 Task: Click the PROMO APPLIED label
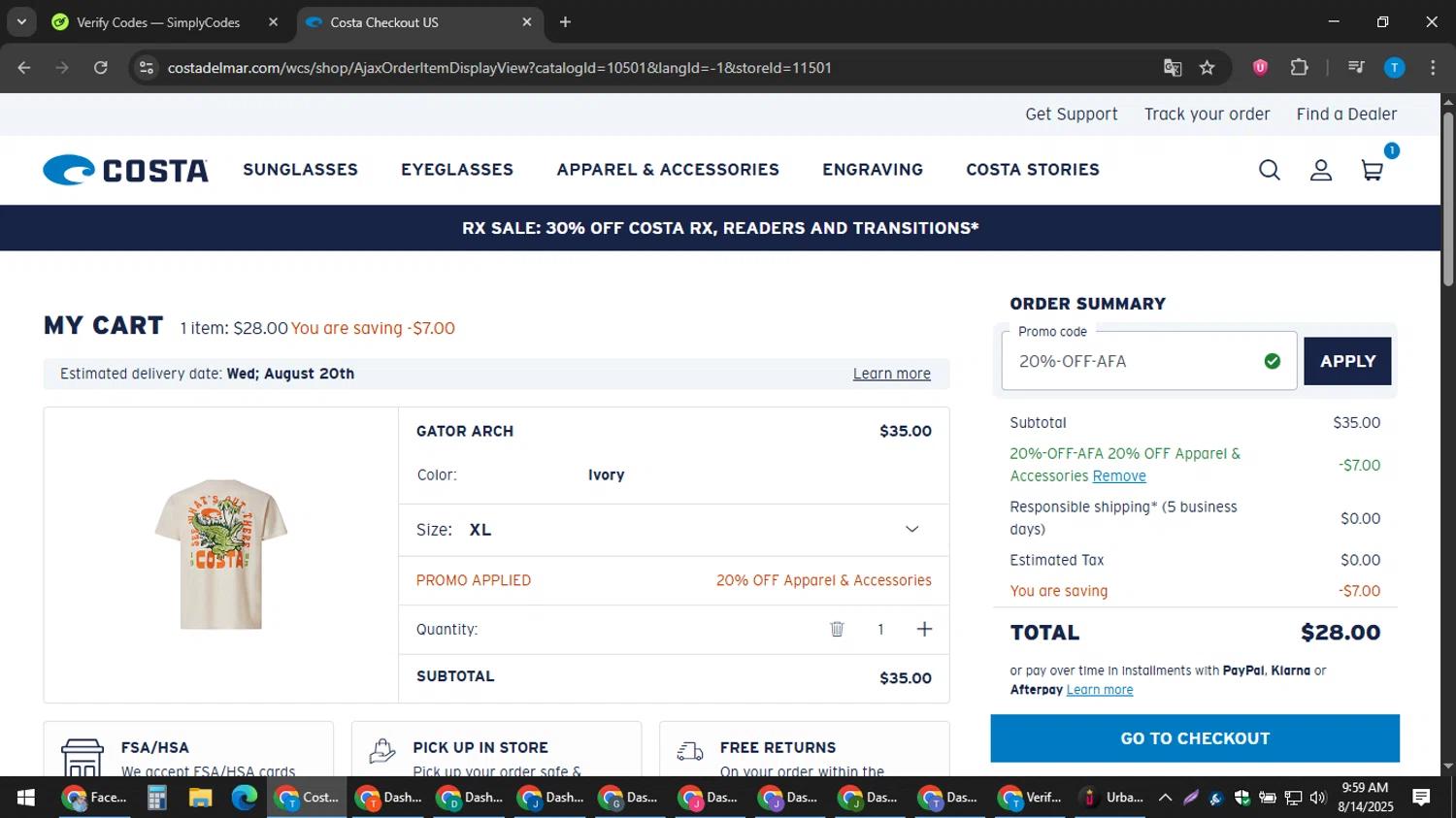click(x=474, y=580)
